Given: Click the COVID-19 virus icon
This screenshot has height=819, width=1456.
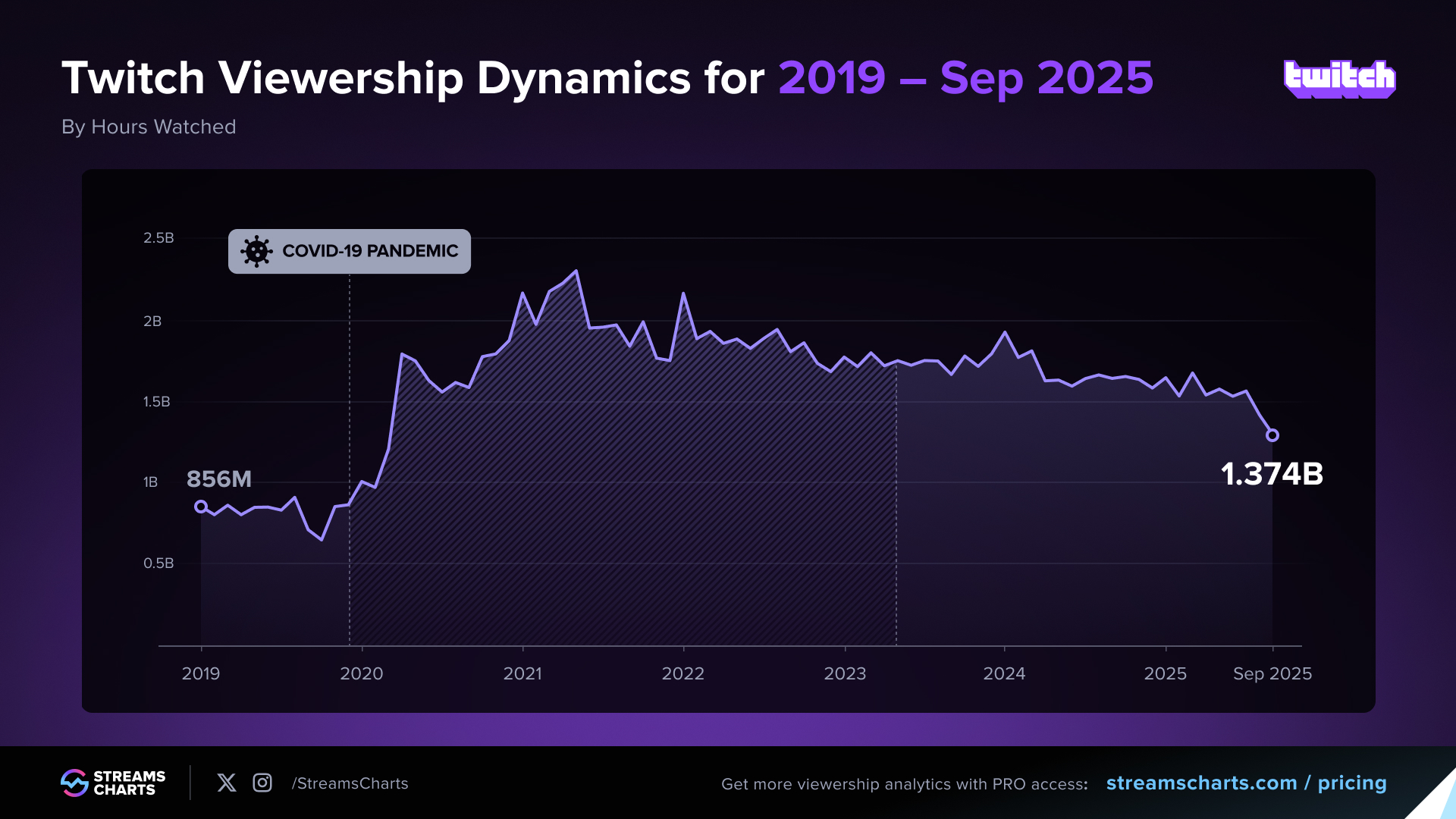Looking at the screenshot, I should [256, 251].
